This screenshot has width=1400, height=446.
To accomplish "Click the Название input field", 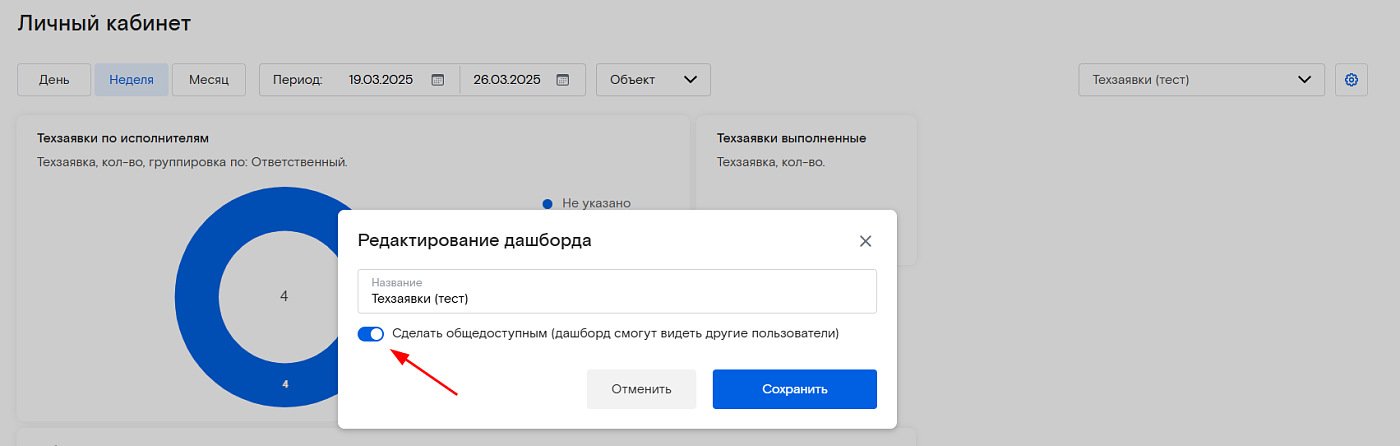I will 617,291.
